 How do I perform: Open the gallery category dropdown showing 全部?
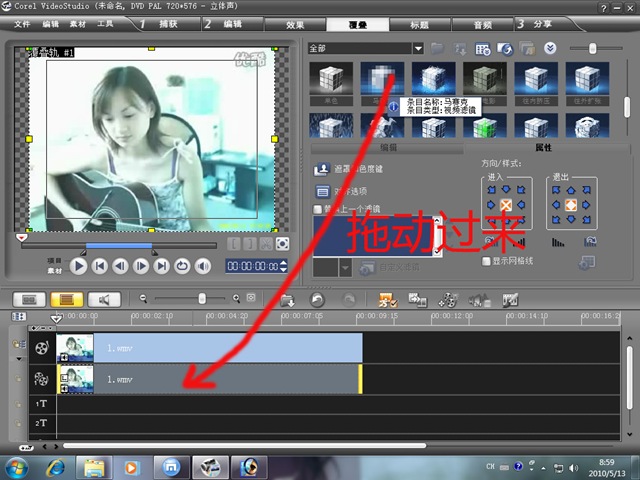[366, 47]
